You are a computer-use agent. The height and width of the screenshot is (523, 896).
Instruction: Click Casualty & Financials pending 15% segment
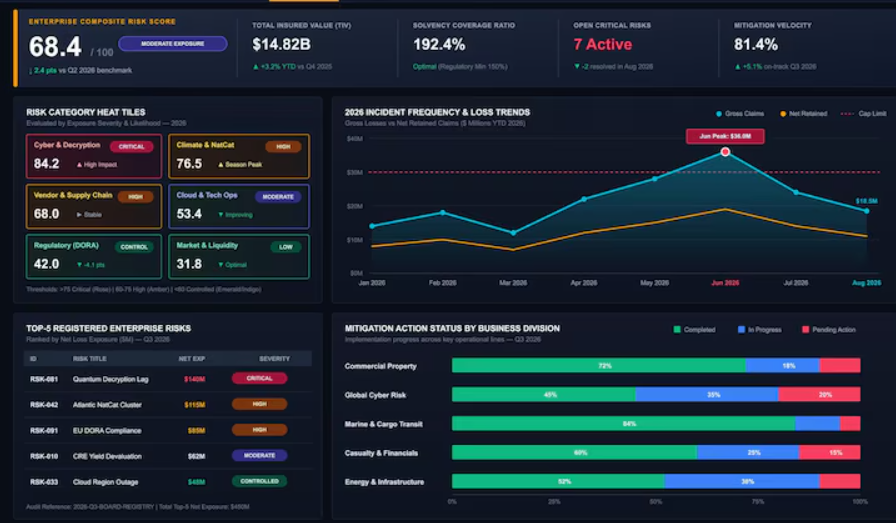(x=830, y=453)
